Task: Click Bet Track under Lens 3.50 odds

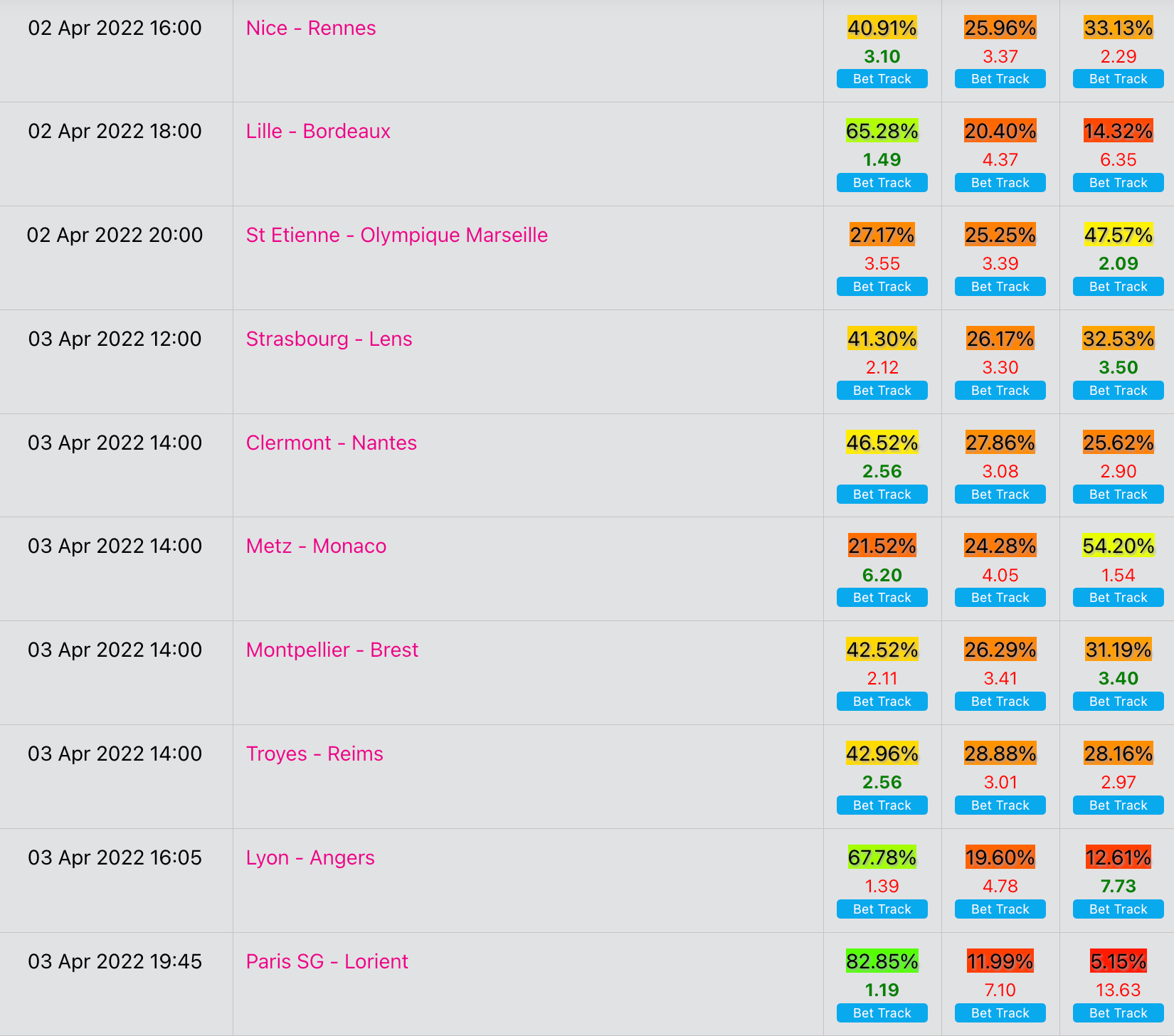Action: click(1119, 391)
